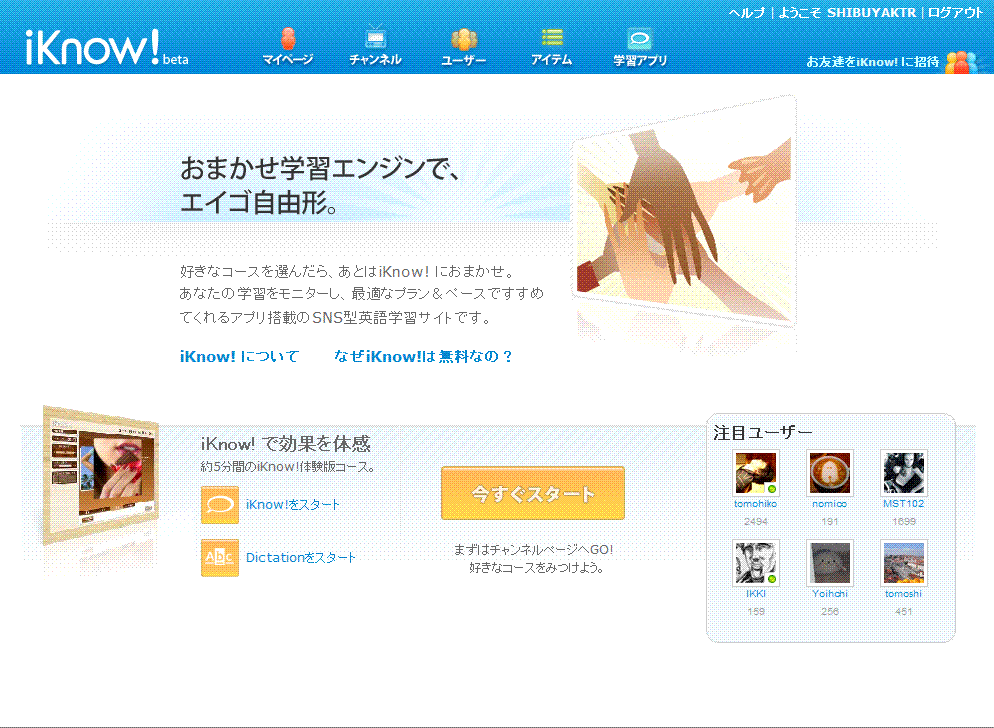This screenshot has height=728, width=994.
Task: Click the orange iKnow! speech bubble icon
Action: 220,505
